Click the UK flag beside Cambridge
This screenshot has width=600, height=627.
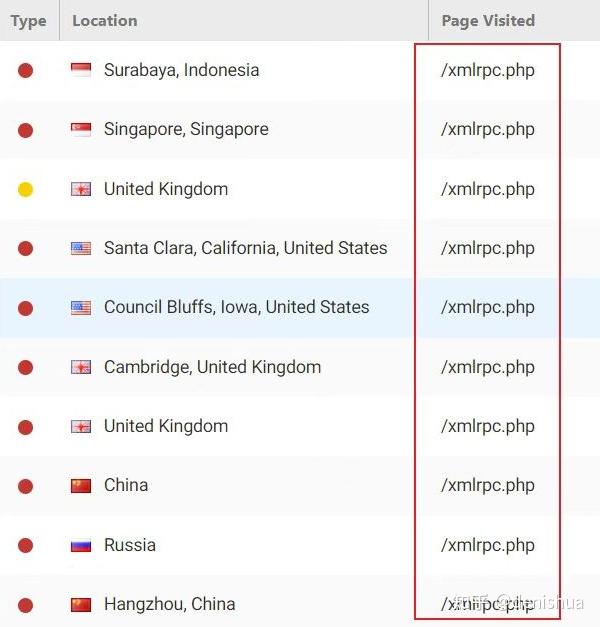tap(81, 367)
